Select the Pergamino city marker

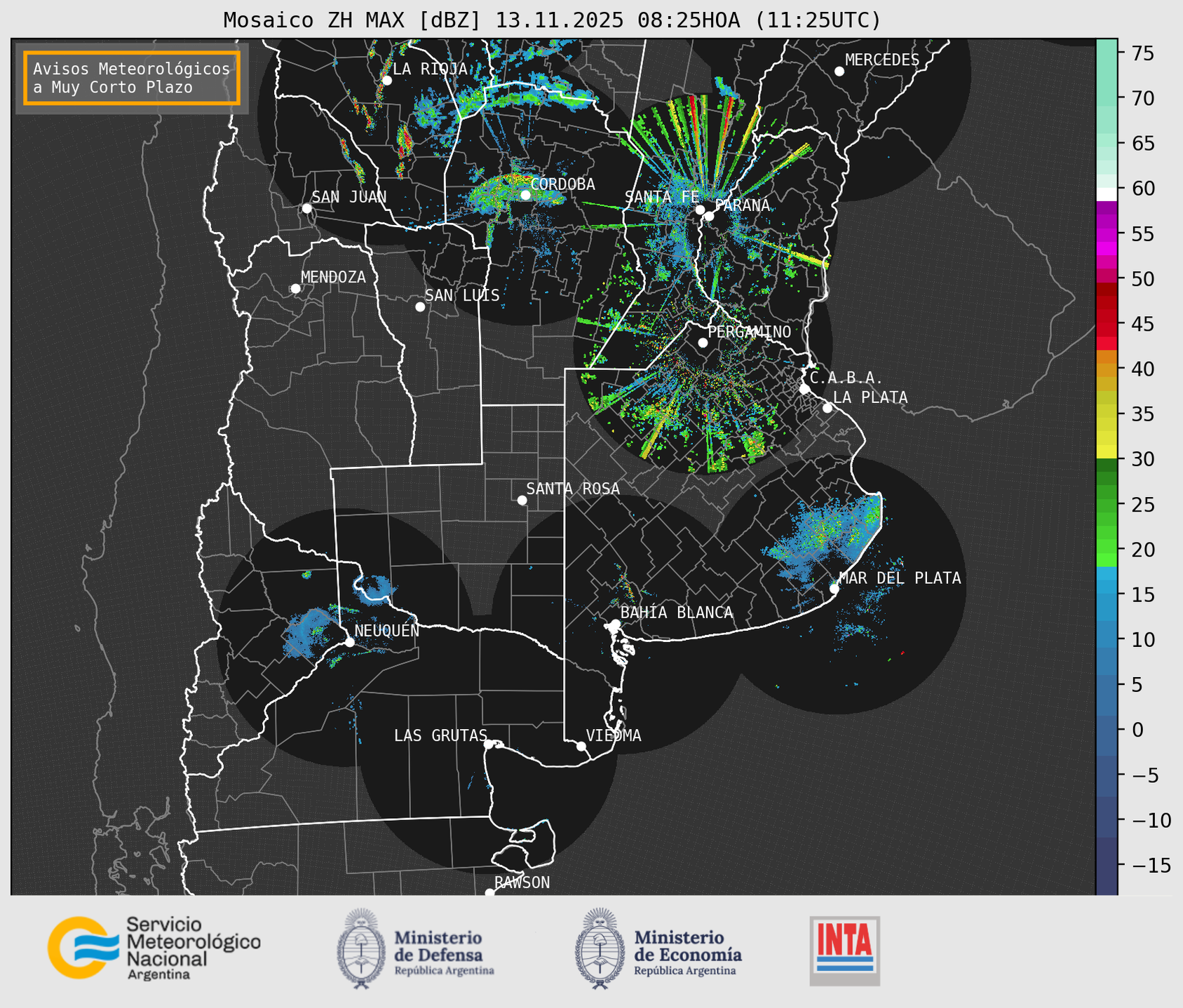pos(703,343)
